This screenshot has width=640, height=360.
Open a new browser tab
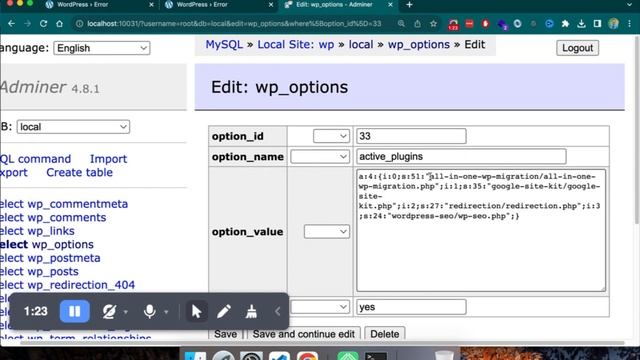click(409, 4)
